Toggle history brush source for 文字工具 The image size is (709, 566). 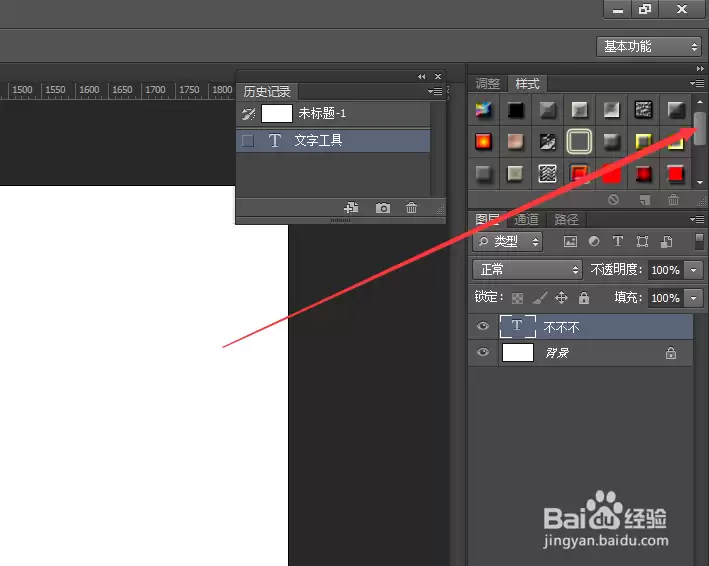pos(248,141)
